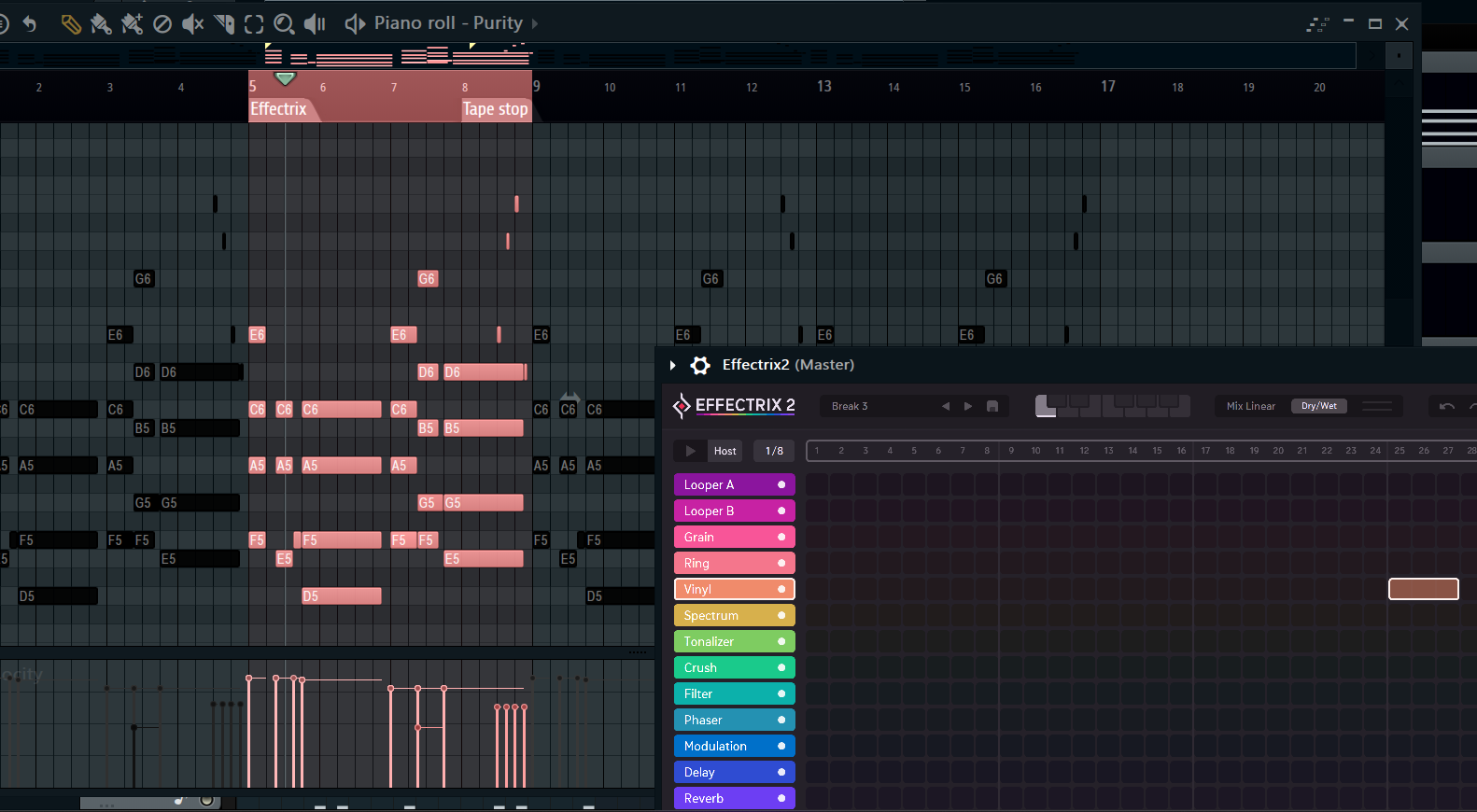Select fourth black pattern key in Effectrix

pos(1146,401)
